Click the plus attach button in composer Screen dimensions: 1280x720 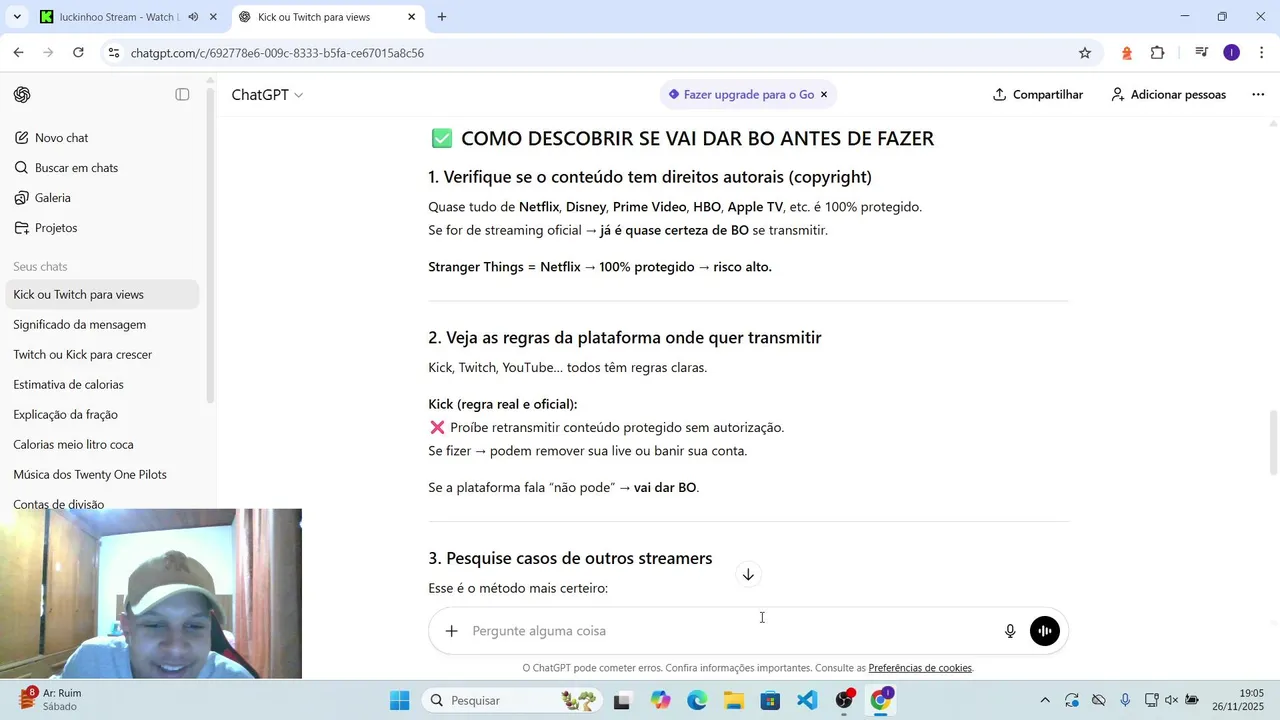pyautogui.click(x=452, y=631)
